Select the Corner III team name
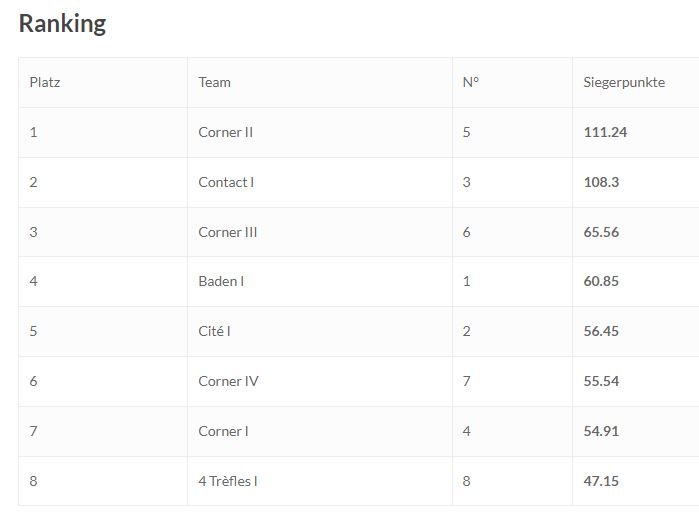This screenshot has width=699, height=517. coord(228,232)
